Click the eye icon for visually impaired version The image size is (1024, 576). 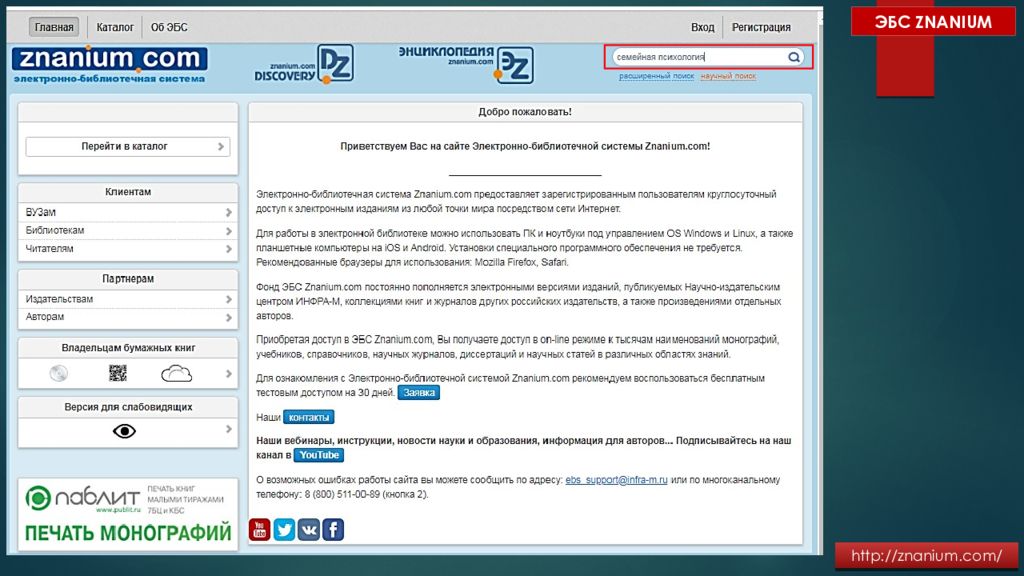[124, 431]
